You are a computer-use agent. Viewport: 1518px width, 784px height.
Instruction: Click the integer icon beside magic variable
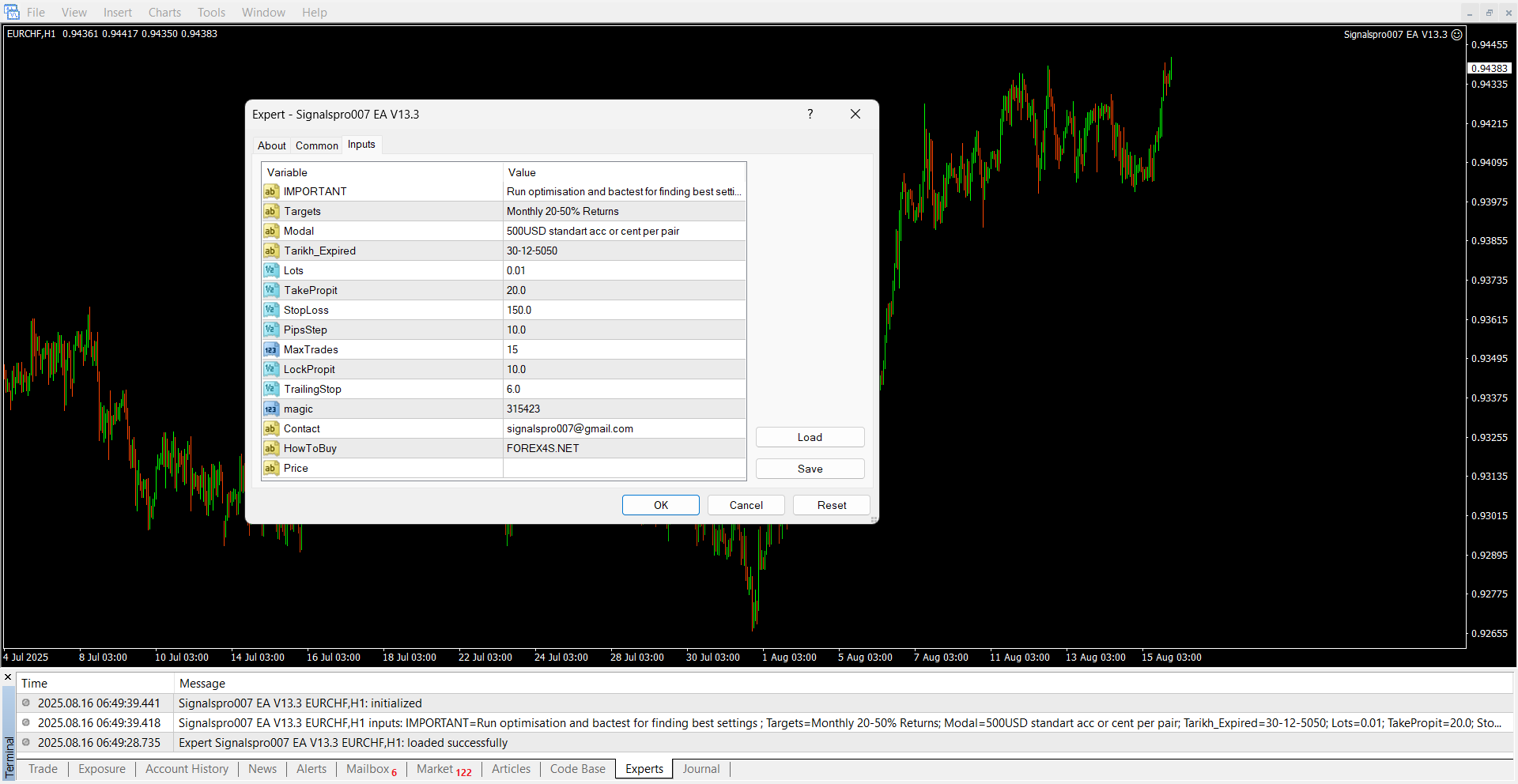[271, 409]
